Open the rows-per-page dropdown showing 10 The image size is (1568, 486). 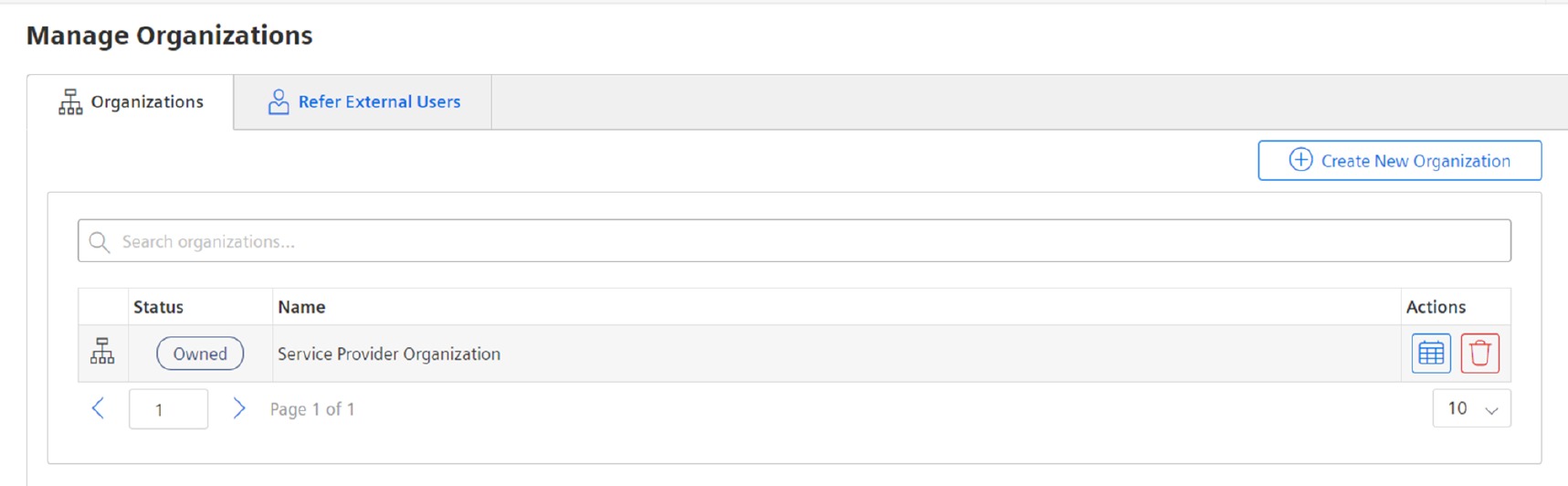pyautogui.click(x=1471, y=408)
